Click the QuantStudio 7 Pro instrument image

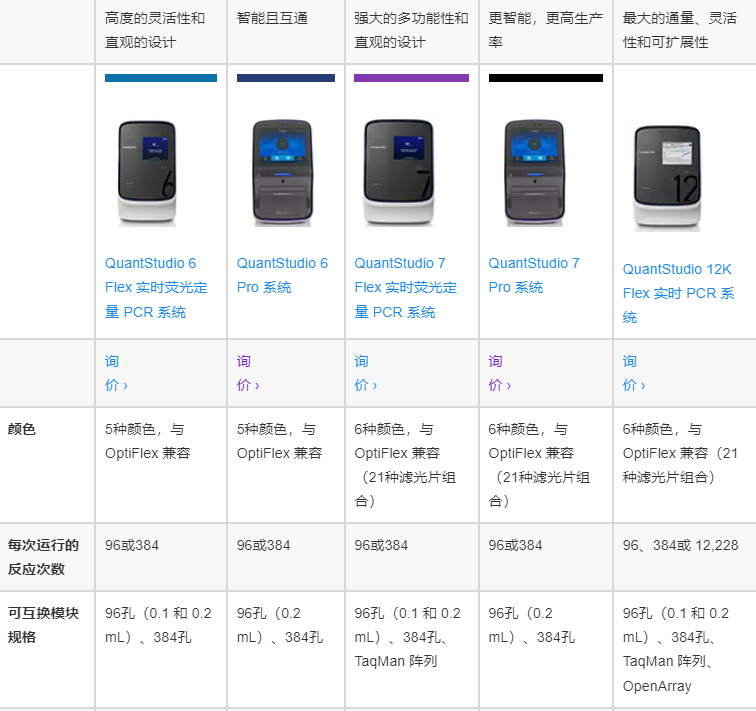(x=534, y=173)
